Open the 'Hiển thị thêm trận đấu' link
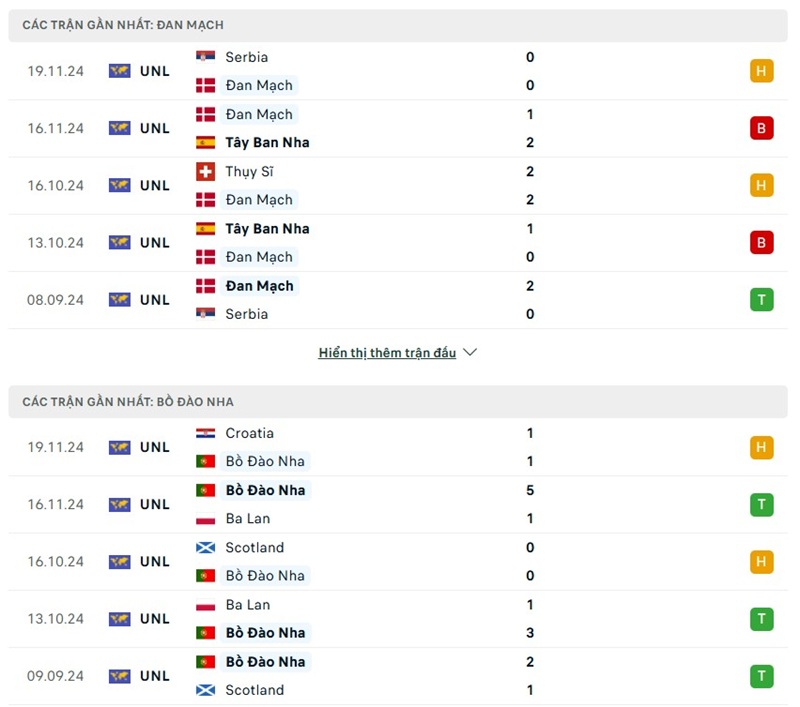Image resolution: width=800 pixels, height=707 pixels. (387, 353)
